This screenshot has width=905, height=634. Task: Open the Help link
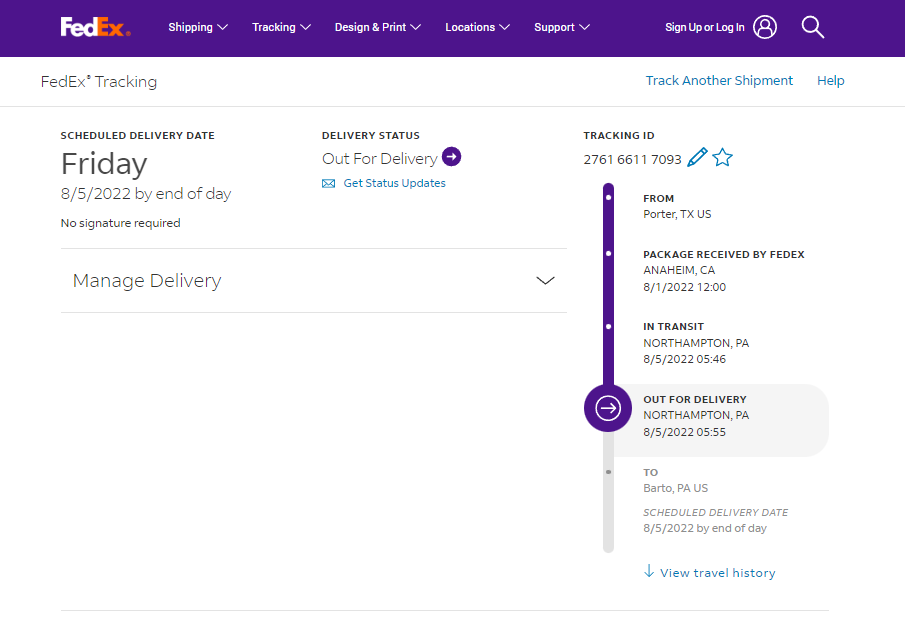(x=831, y=81)
